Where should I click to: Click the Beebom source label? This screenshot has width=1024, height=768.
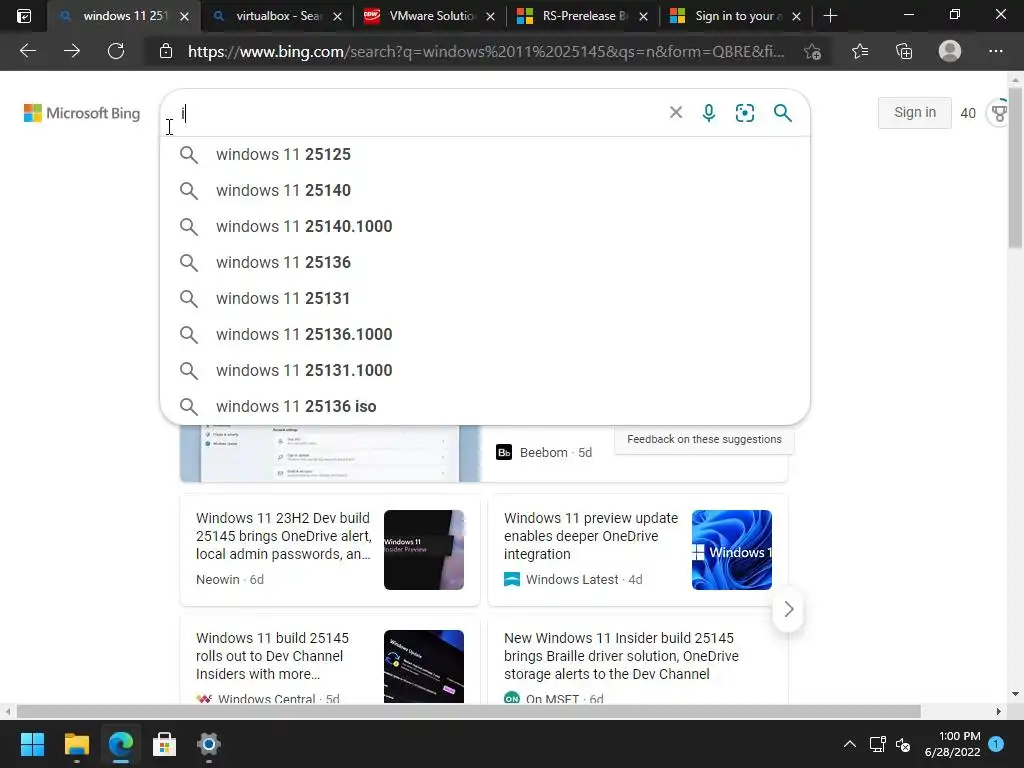click(543, 453)
